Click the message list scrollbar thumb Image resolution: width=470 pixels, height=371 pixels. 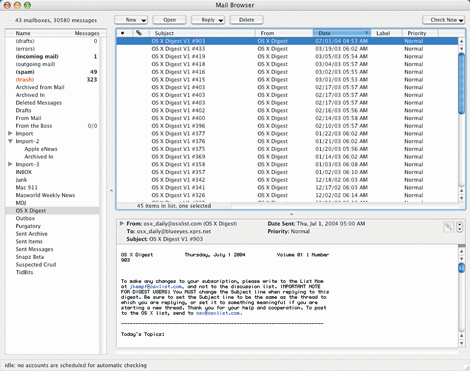coord(462,83)
